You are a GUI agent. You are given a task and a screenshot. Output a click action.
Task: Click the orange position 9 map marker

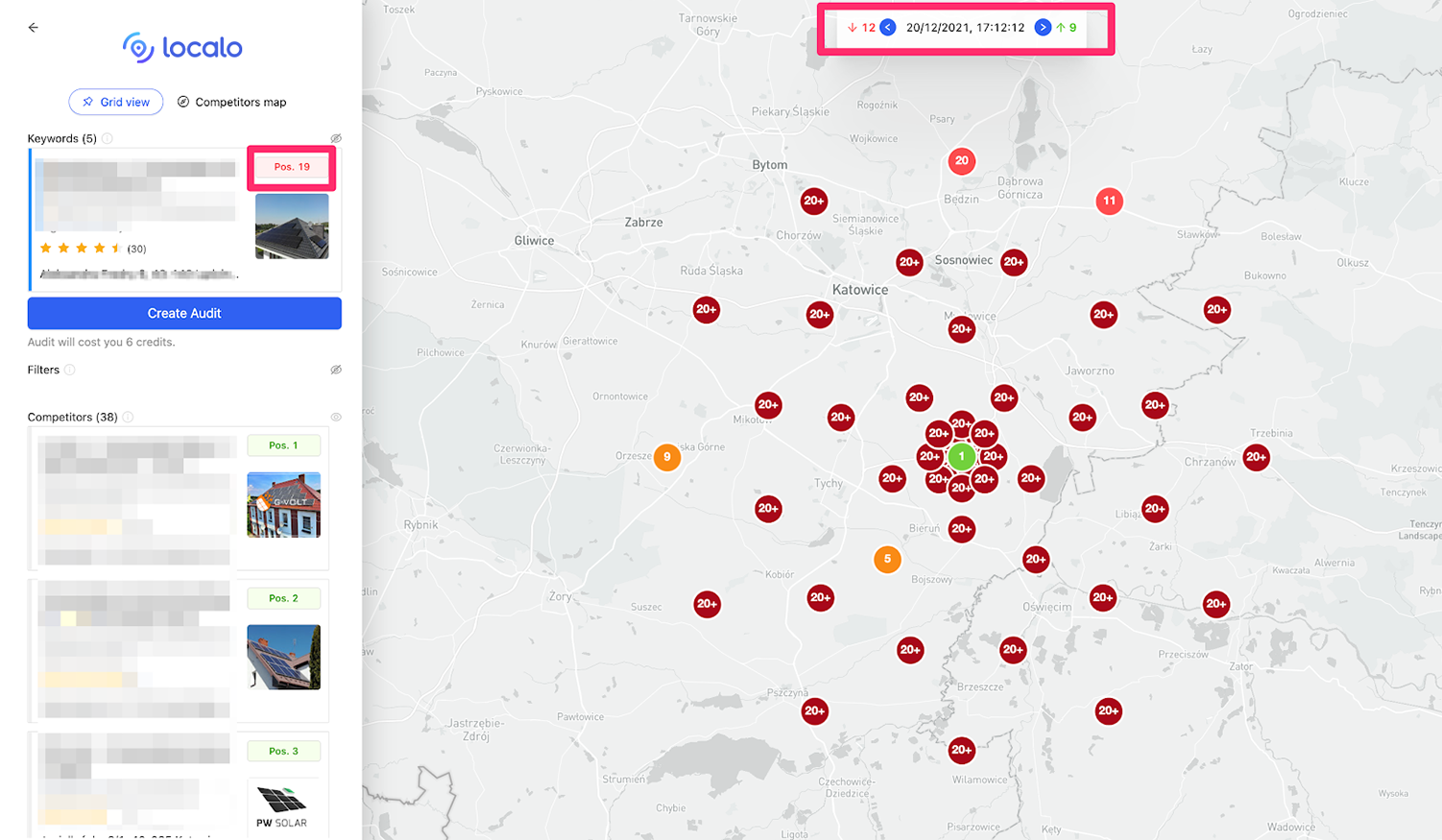coord(667,457)
